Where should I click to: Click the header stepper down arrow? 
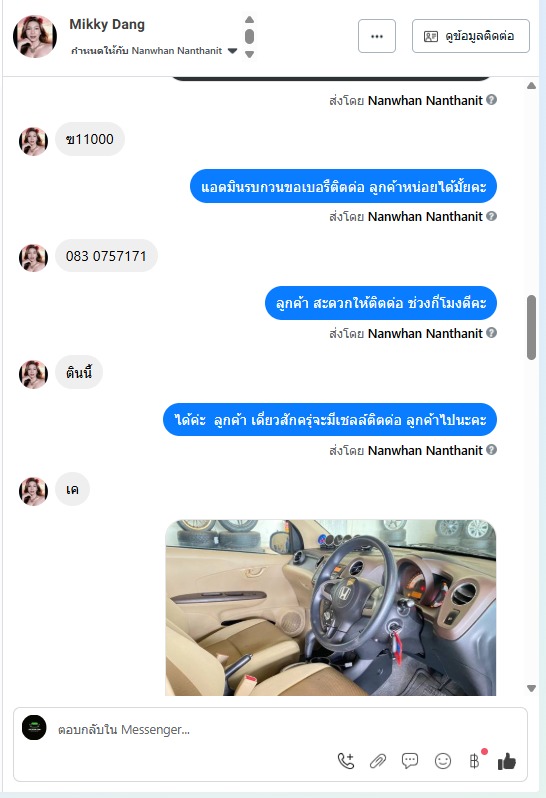(249, 54)
